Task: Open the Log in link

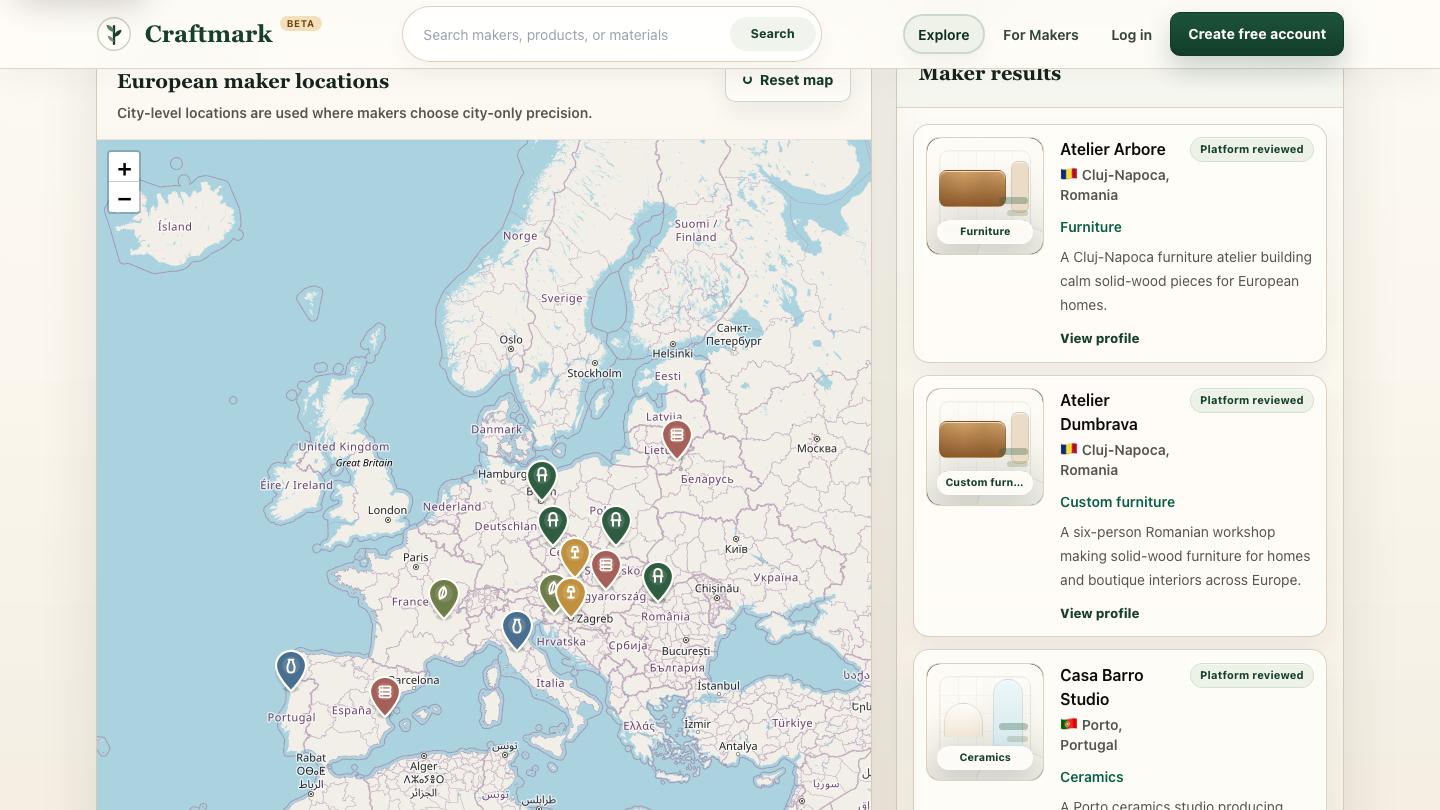Action: (x=1131, y=35)
